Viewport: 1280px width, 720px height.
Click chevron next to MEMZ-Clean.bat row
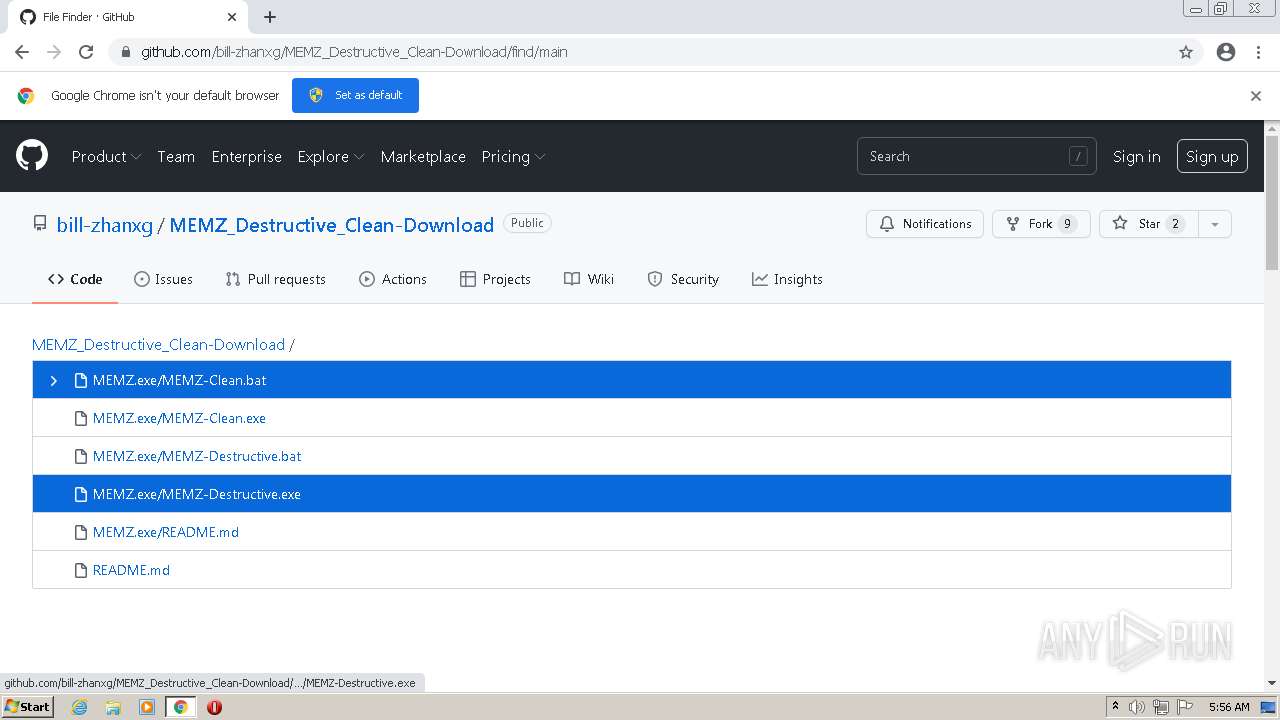54,380
